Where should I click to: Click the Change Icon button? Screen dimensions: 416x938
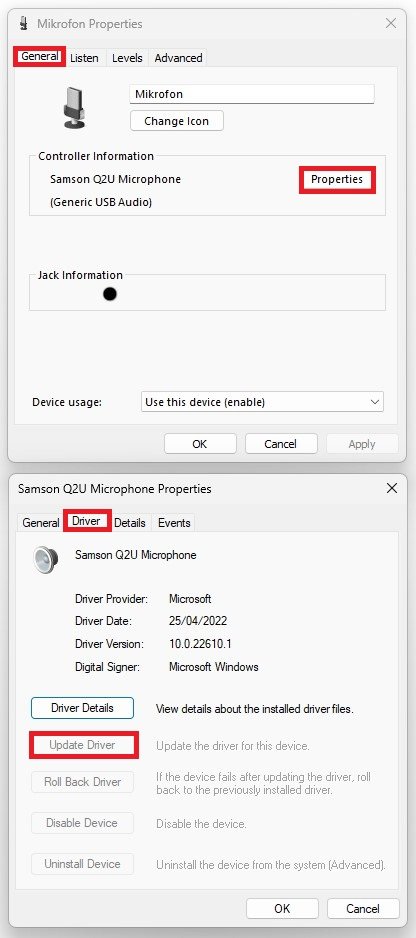[177, 121]
